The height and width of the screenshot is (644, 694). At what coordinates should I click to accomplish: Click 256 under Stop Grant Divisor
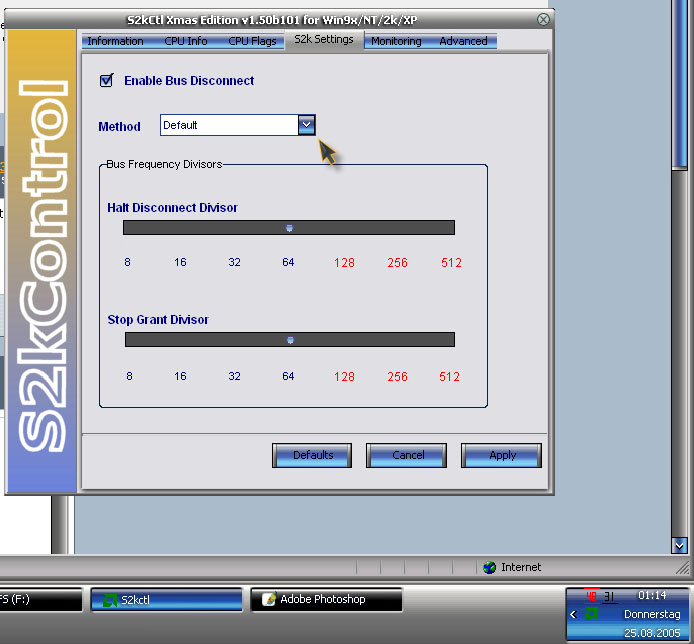(x=397, y=377)
